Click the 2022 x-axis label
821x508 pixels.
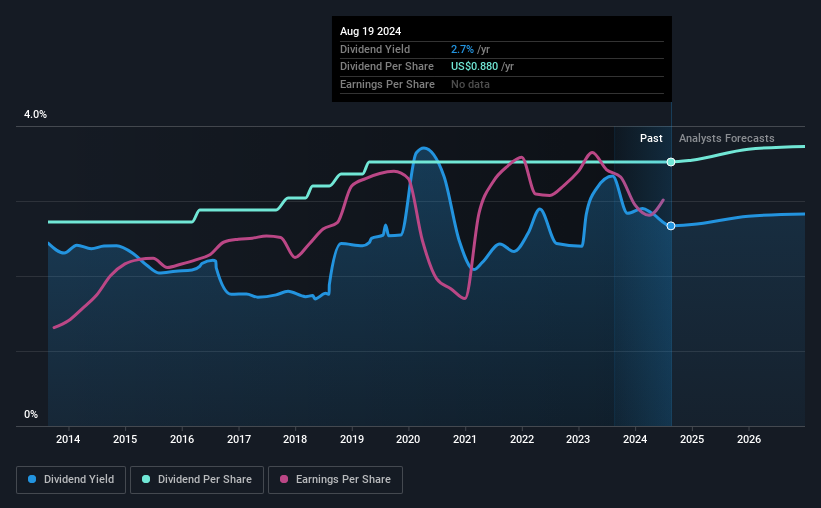click(x=522, y=439)
